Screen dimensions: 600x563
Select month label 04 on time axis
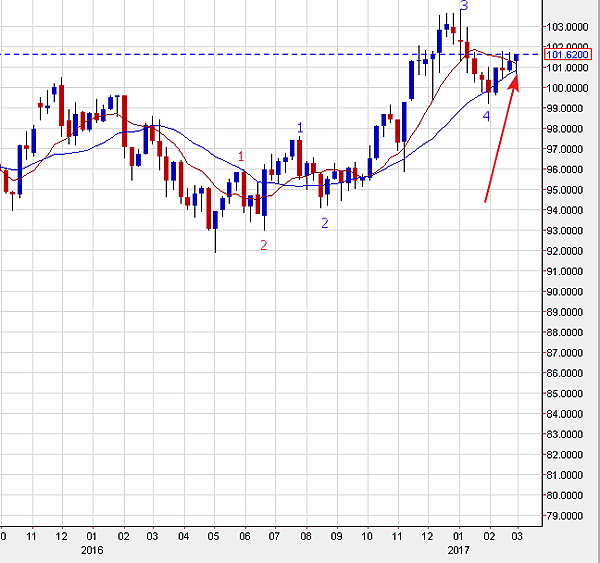pos(184,536)
